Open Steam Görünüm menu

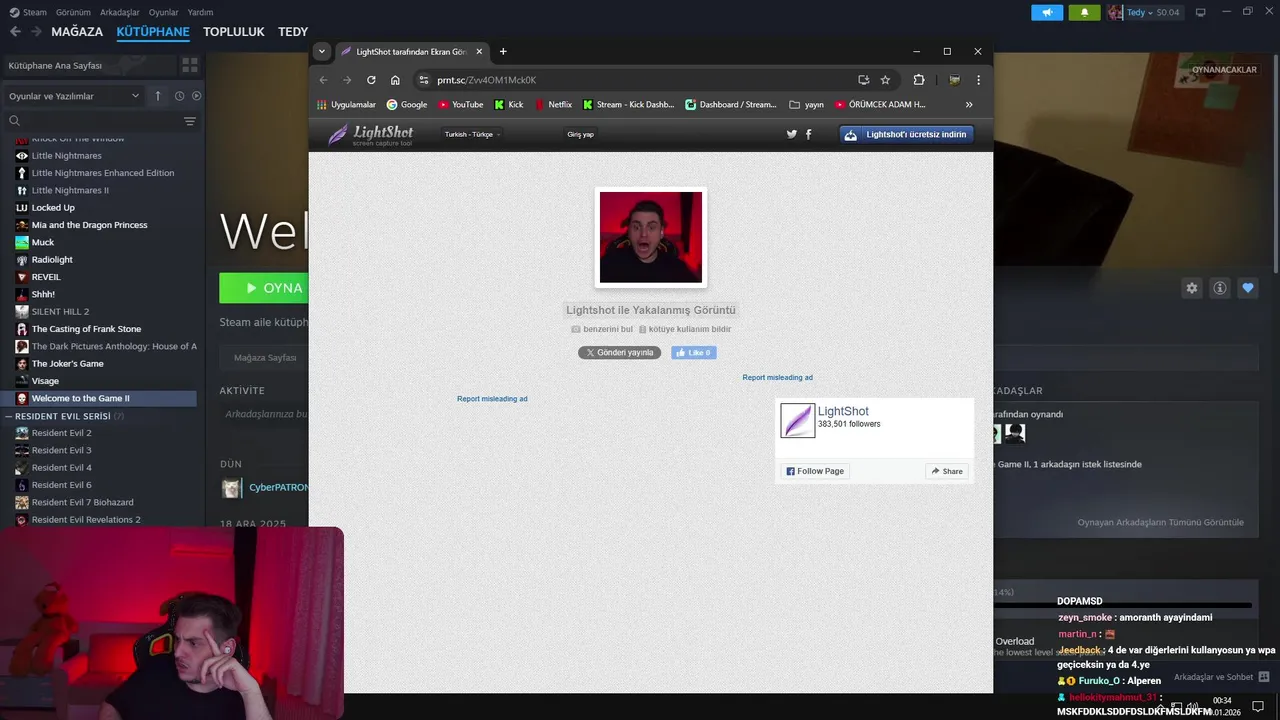click(73, 12)
